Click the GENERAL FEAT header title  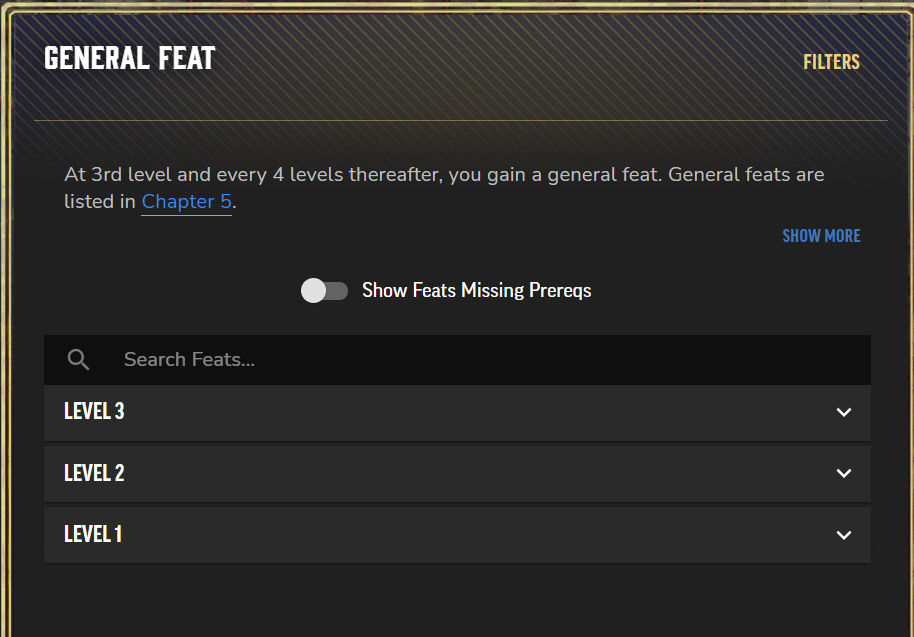click(129, 58)
